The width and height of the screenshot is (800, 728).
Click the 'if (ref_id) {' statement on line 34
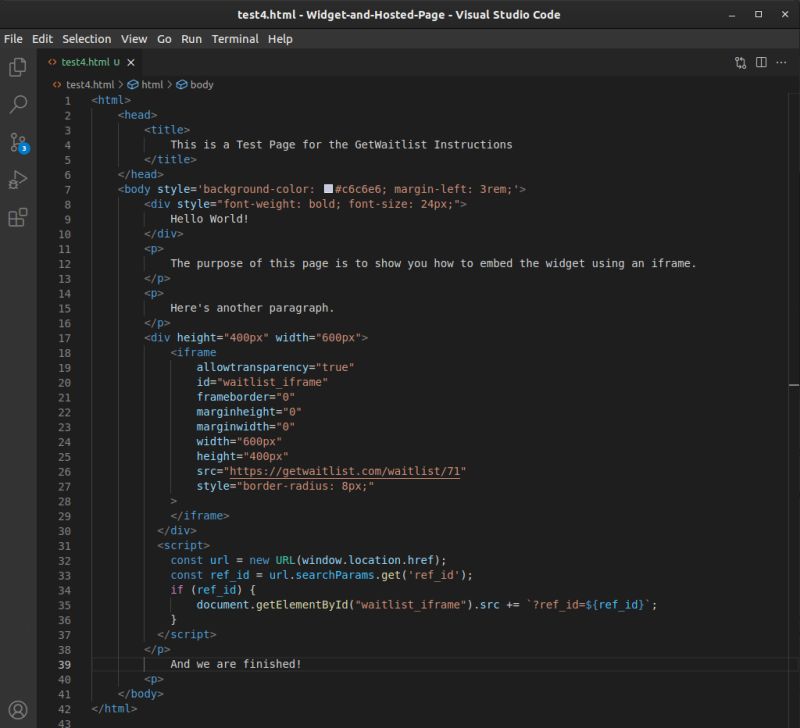(x=213, y=590)
